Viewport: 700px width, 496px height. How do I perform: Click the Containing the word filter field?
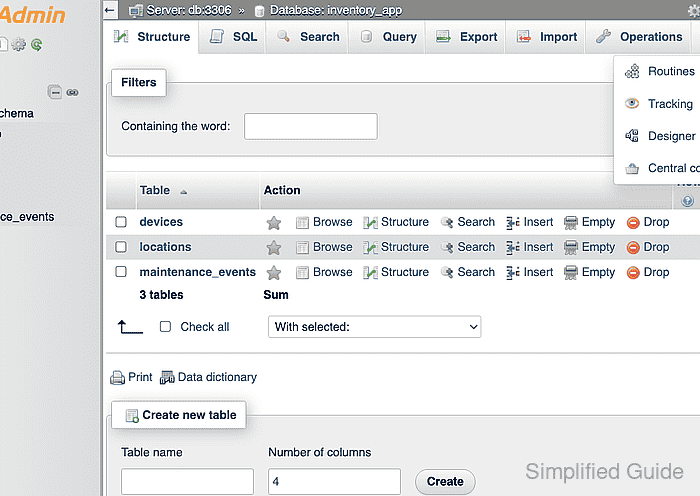pos(311,126)
